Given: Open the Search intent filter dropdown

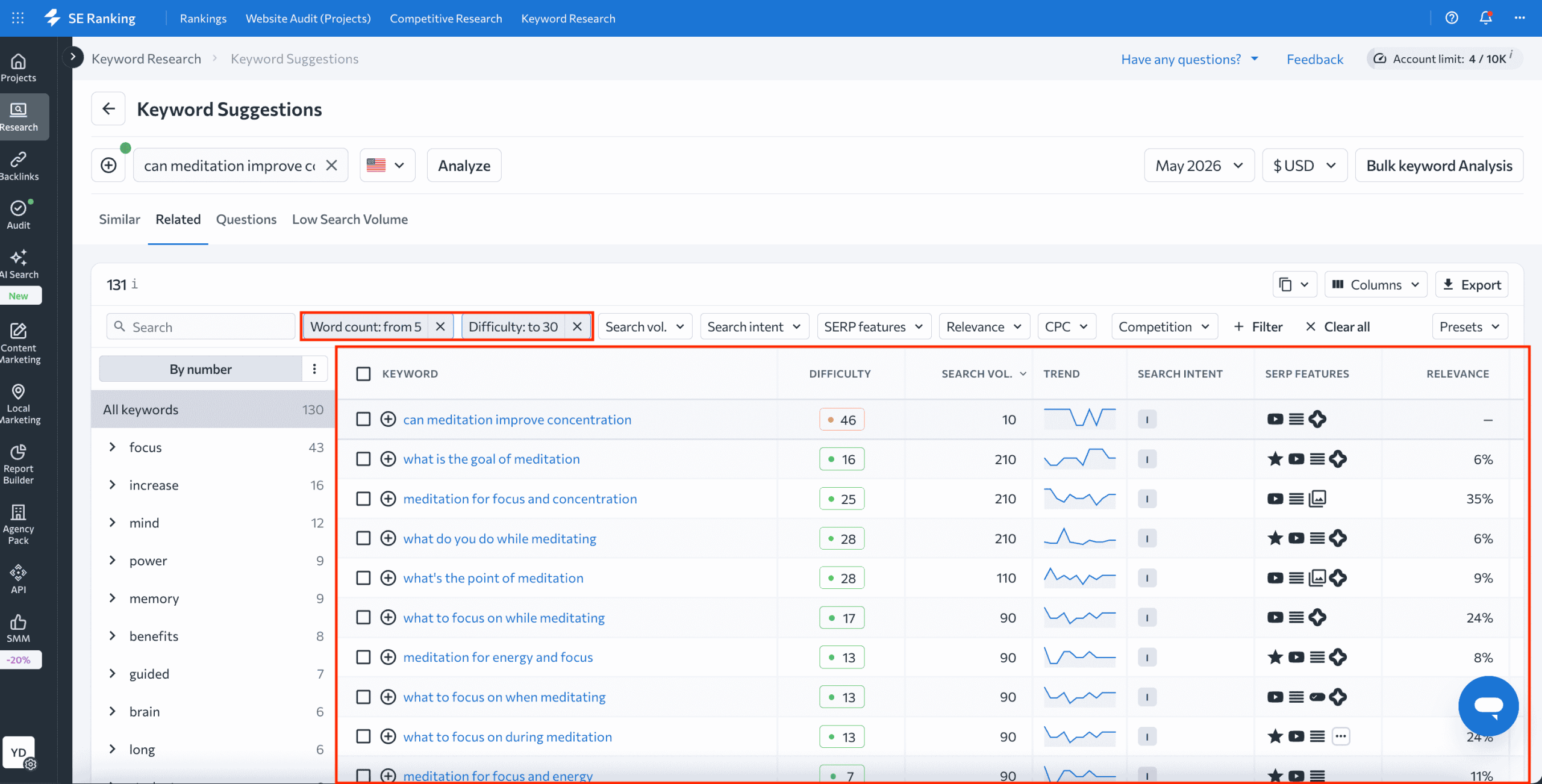Looking at the screenshot, I should pos(754,326).
